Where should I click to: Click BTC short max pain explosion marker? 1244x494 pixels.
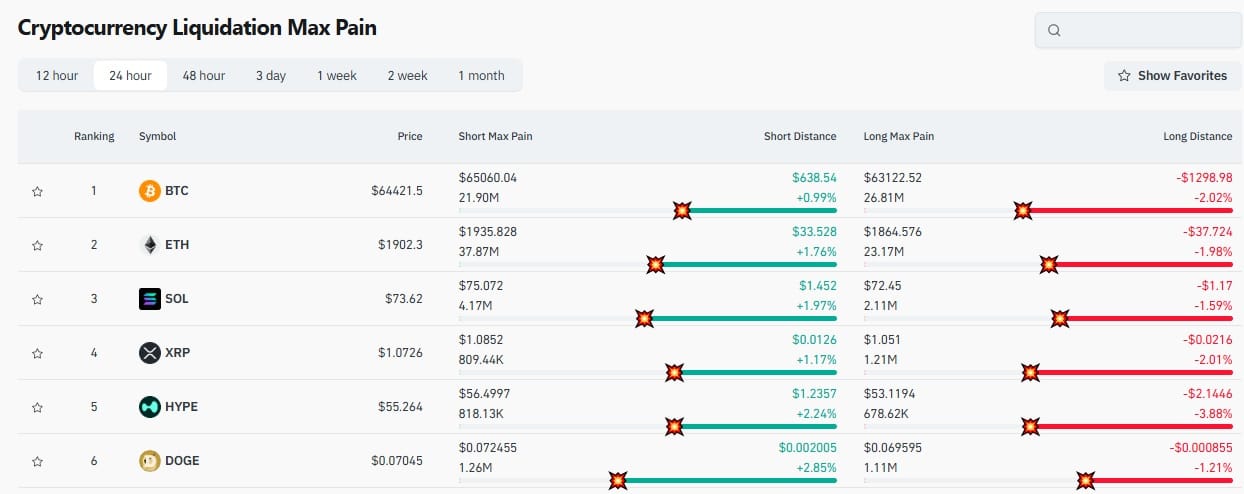click(682, 210)
